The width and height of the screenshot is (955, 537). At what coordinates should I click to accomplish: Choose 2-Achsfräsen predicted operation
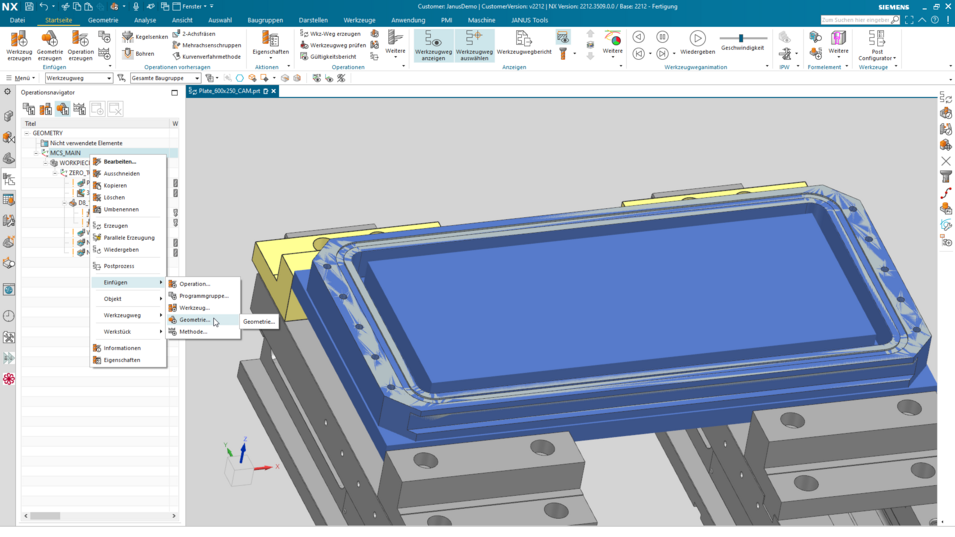click(x=194, y=34)
